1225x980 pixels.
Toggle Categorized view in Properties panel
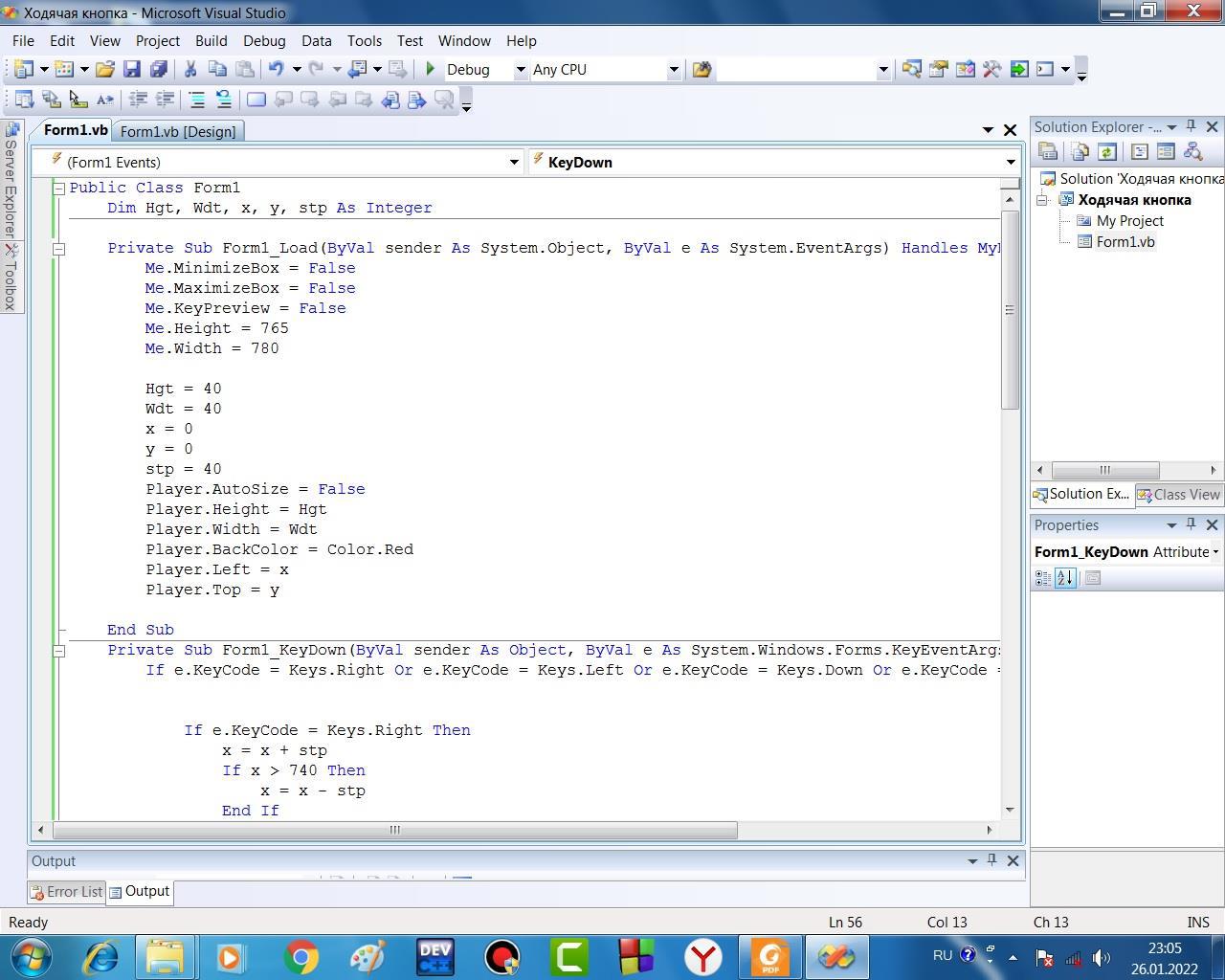(x=1043, y=578)
